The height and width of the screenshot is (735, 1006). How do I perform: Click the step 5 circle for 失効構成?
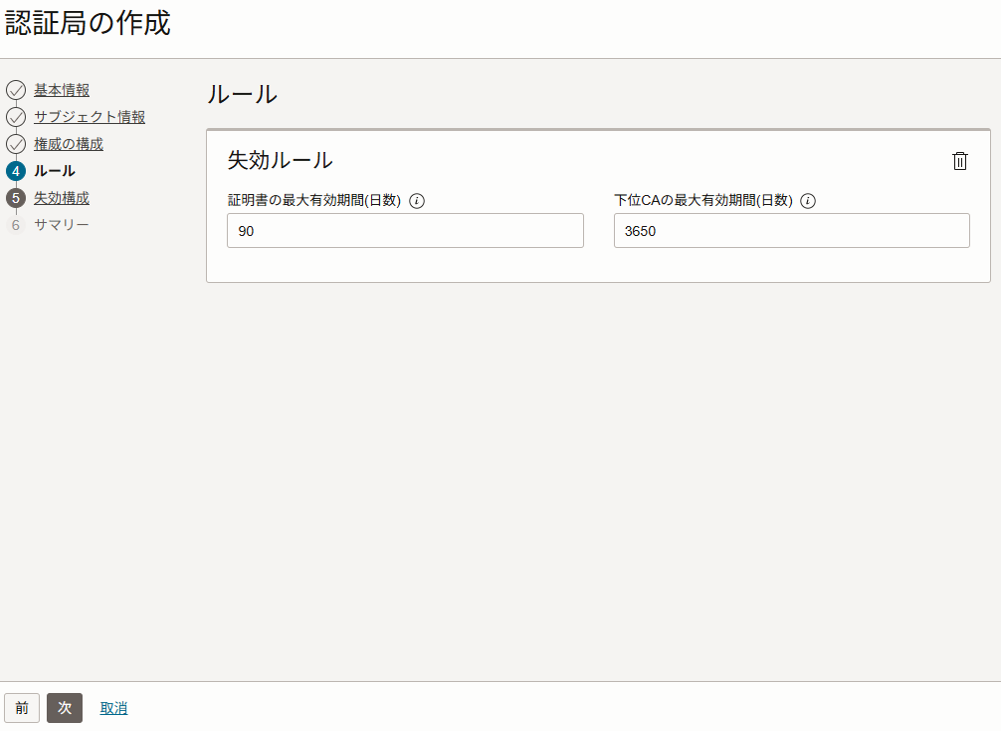point(15,198)
